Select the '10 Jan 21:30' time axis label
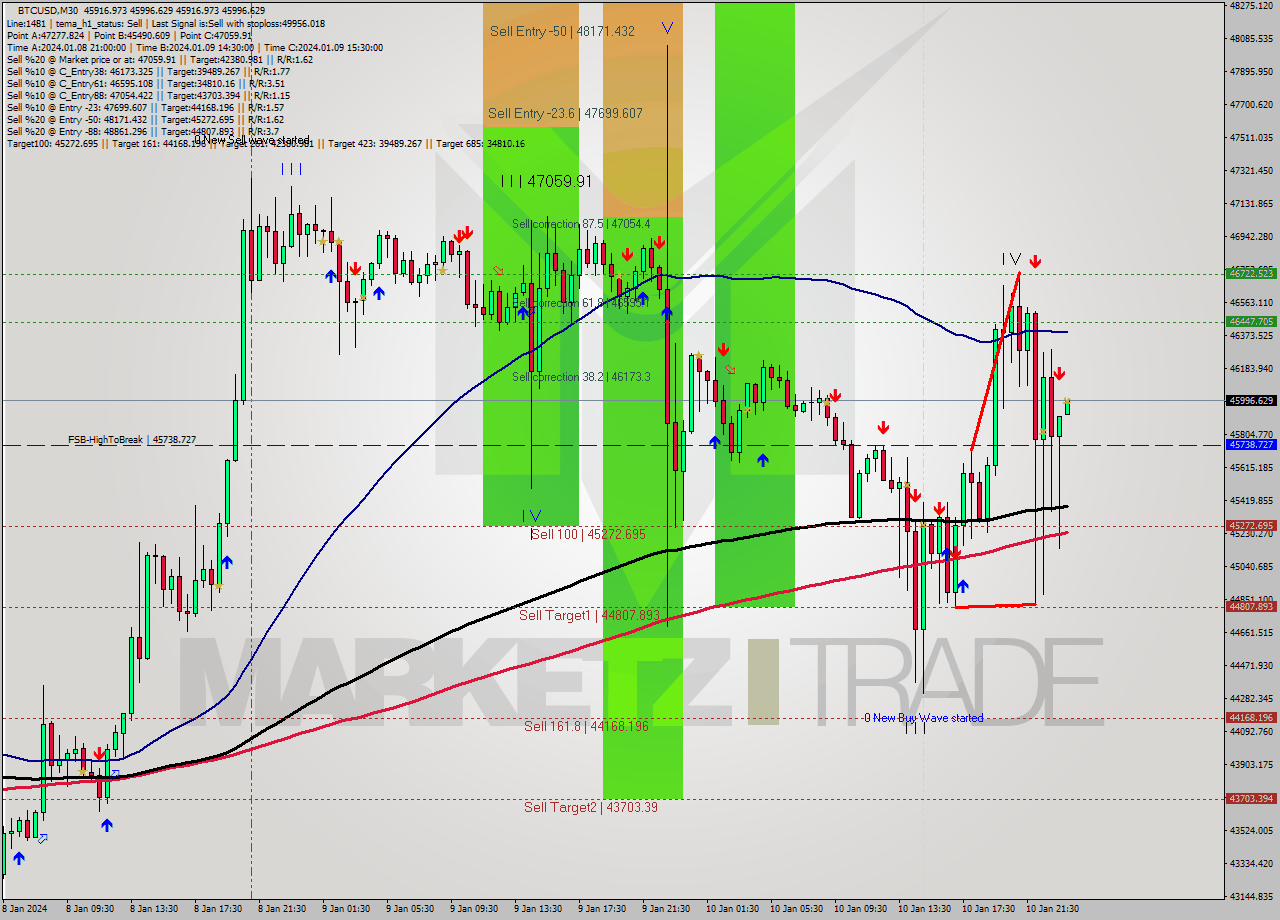This screenshot has width=1280, height=920. click(x=1052, y=909)
